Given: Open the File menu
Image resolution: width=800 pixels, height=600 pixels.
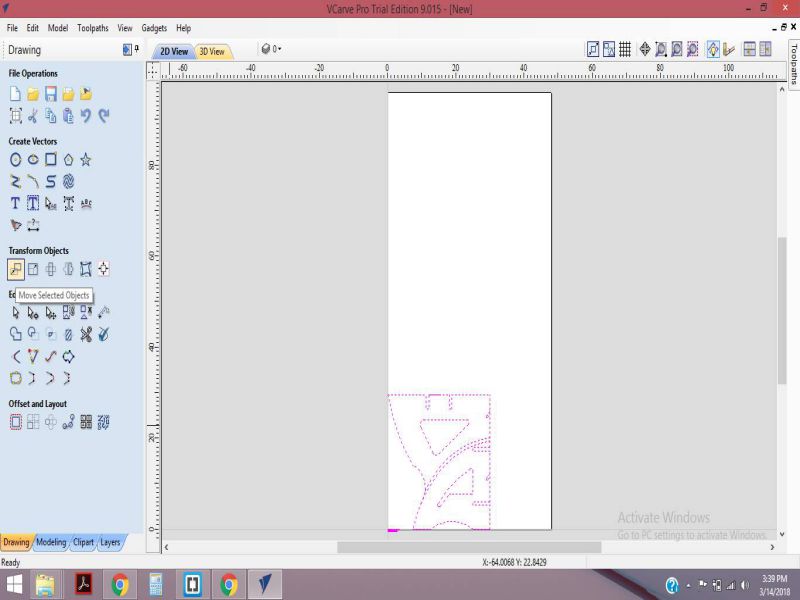Looking at the screenshot, I should pyautogui.click(x=12, y=28).
